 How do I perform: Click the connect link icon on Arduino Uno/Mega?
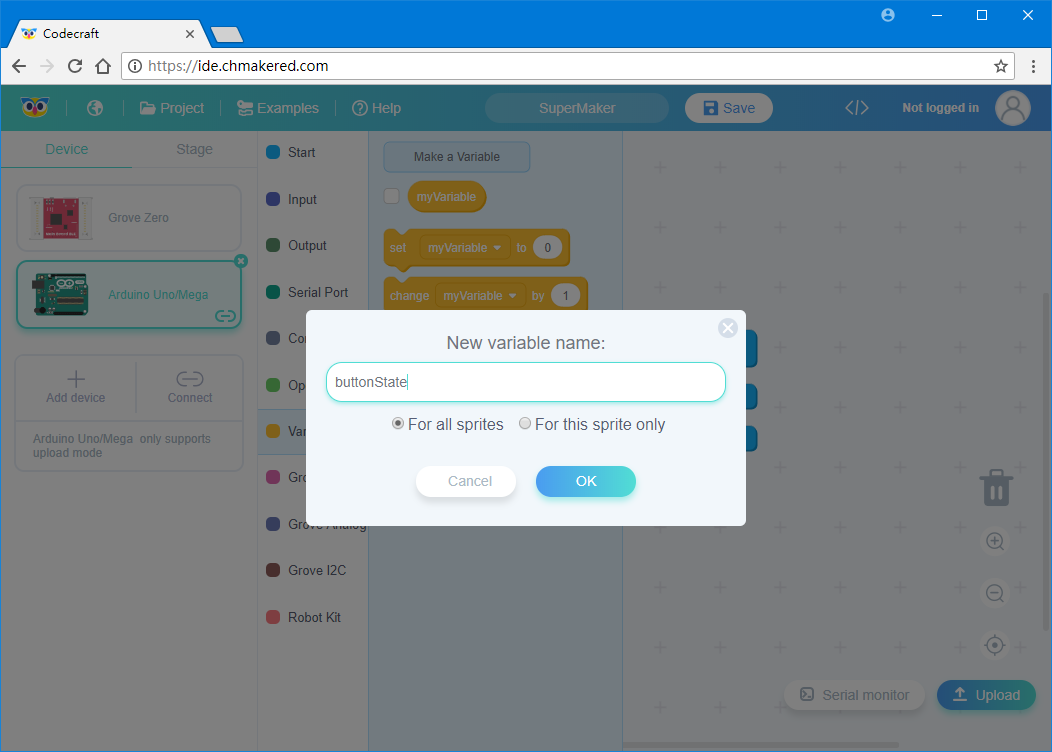click(x=225, y=316)
